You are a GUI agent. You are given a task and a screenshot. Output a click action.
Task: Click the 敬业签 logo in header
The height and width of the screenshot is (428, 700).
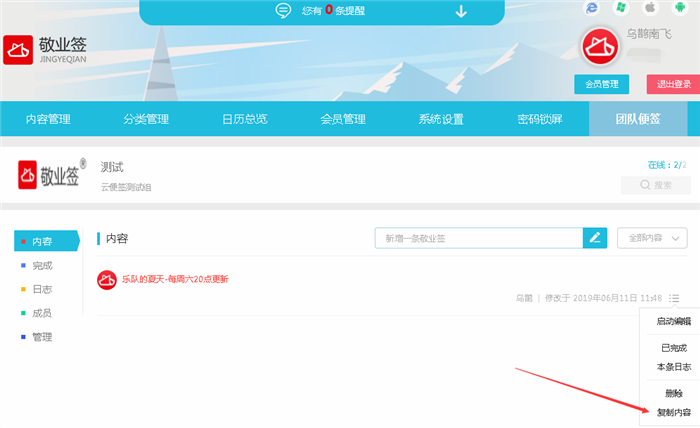coord(48,51)
